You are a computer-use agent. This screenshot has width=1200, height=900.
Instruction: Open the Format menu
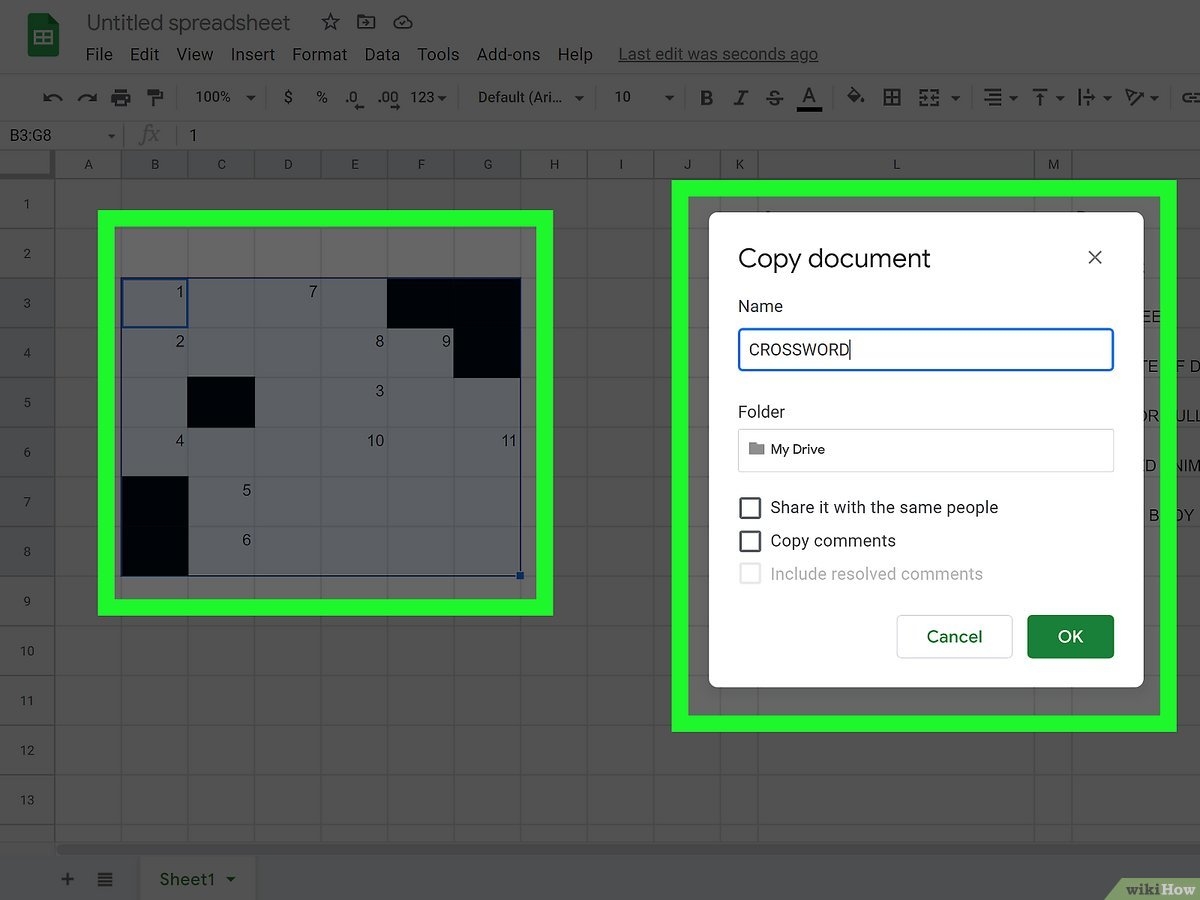(319, 54)
